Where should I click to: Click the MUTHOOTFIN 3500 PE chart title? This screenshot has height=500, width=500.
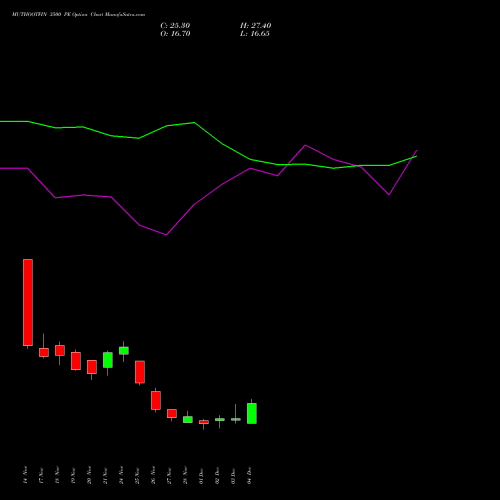(78, 15)
